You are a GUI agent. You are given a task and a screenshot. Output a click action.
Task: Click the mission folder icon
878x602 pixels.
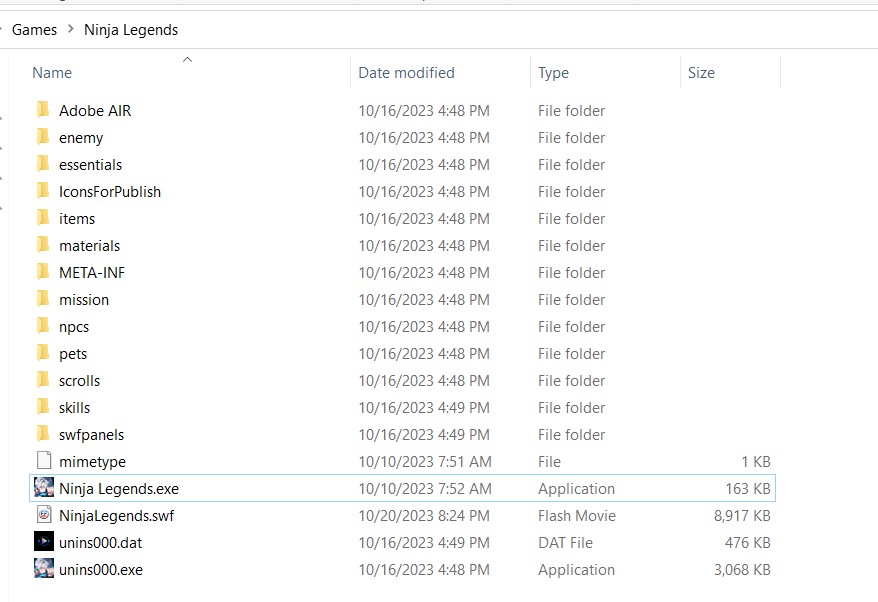point(43,298)
